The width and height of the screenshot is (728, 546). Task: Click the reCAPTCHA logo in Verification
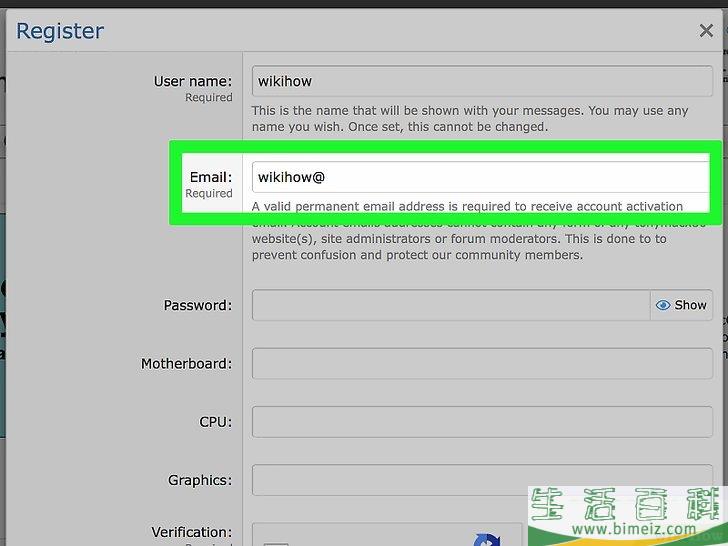coord(487,540)
